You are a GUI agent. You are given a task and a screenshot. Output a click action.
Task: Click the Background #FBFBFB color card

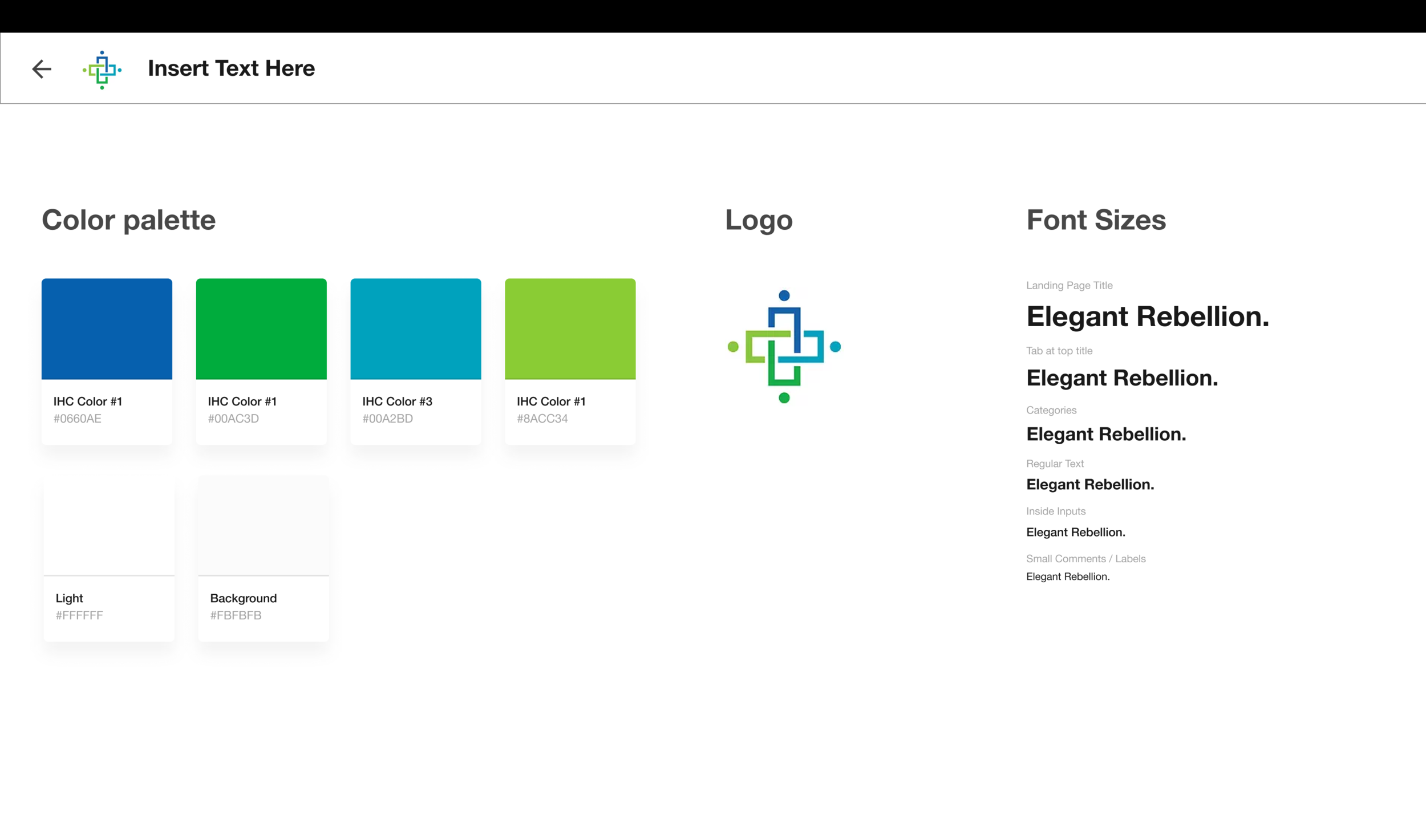point(264,558)
